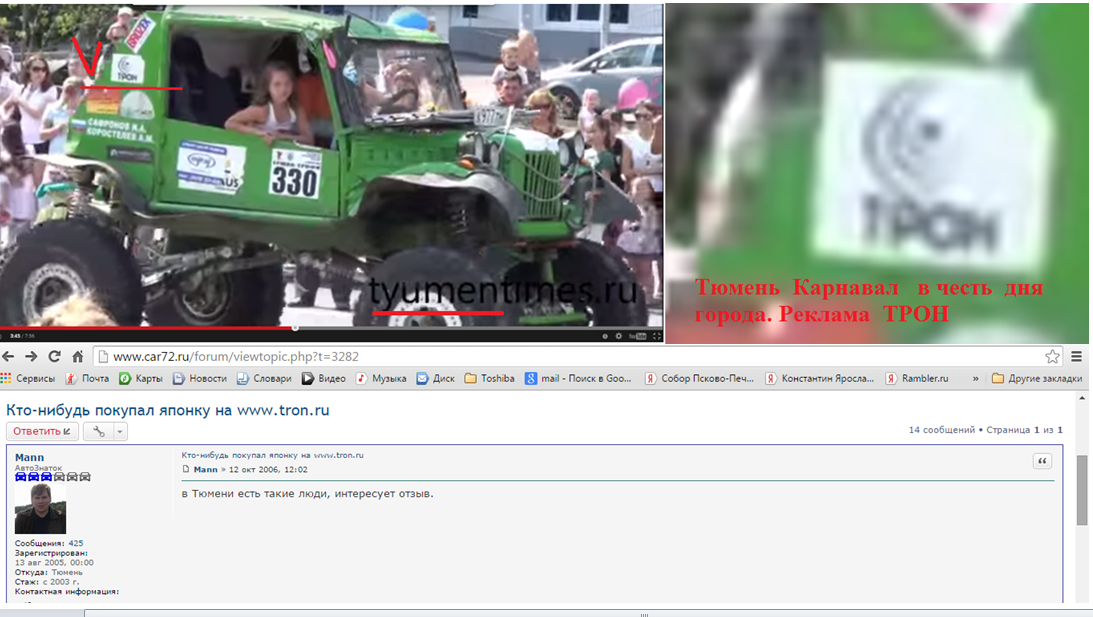Open the Почта bookmark

tap(88, 379)
